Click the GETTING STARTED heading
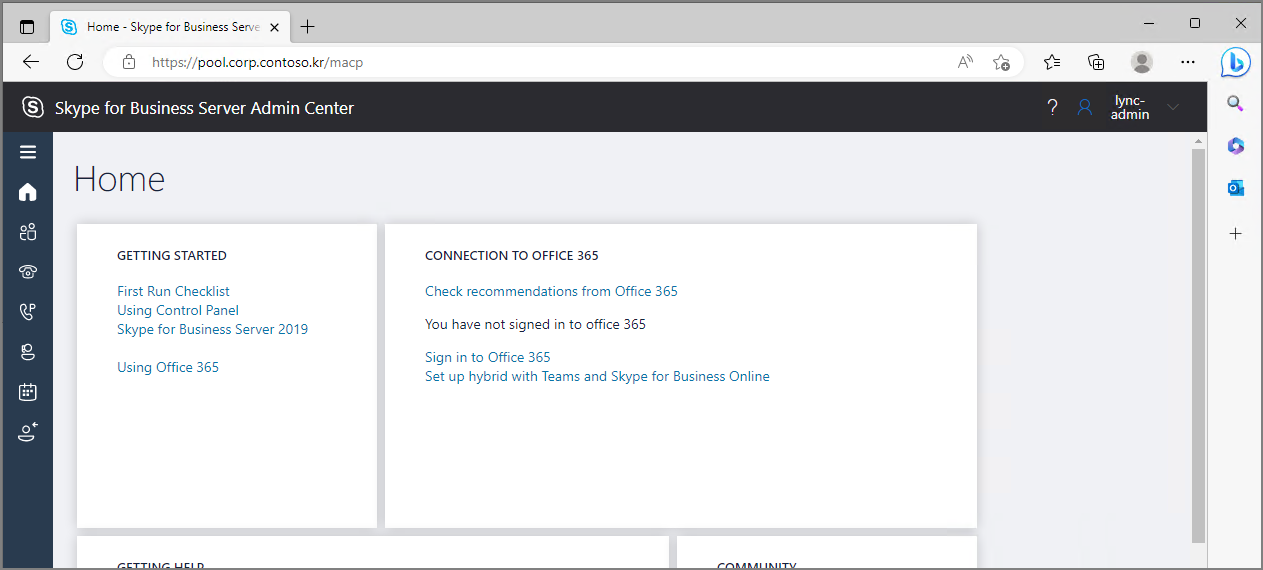 [x=172, y=255]
